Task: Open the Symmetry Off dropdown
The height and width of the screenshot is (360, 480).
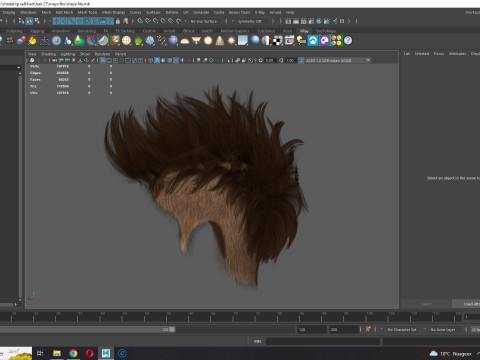Action: tap(252, 21)
